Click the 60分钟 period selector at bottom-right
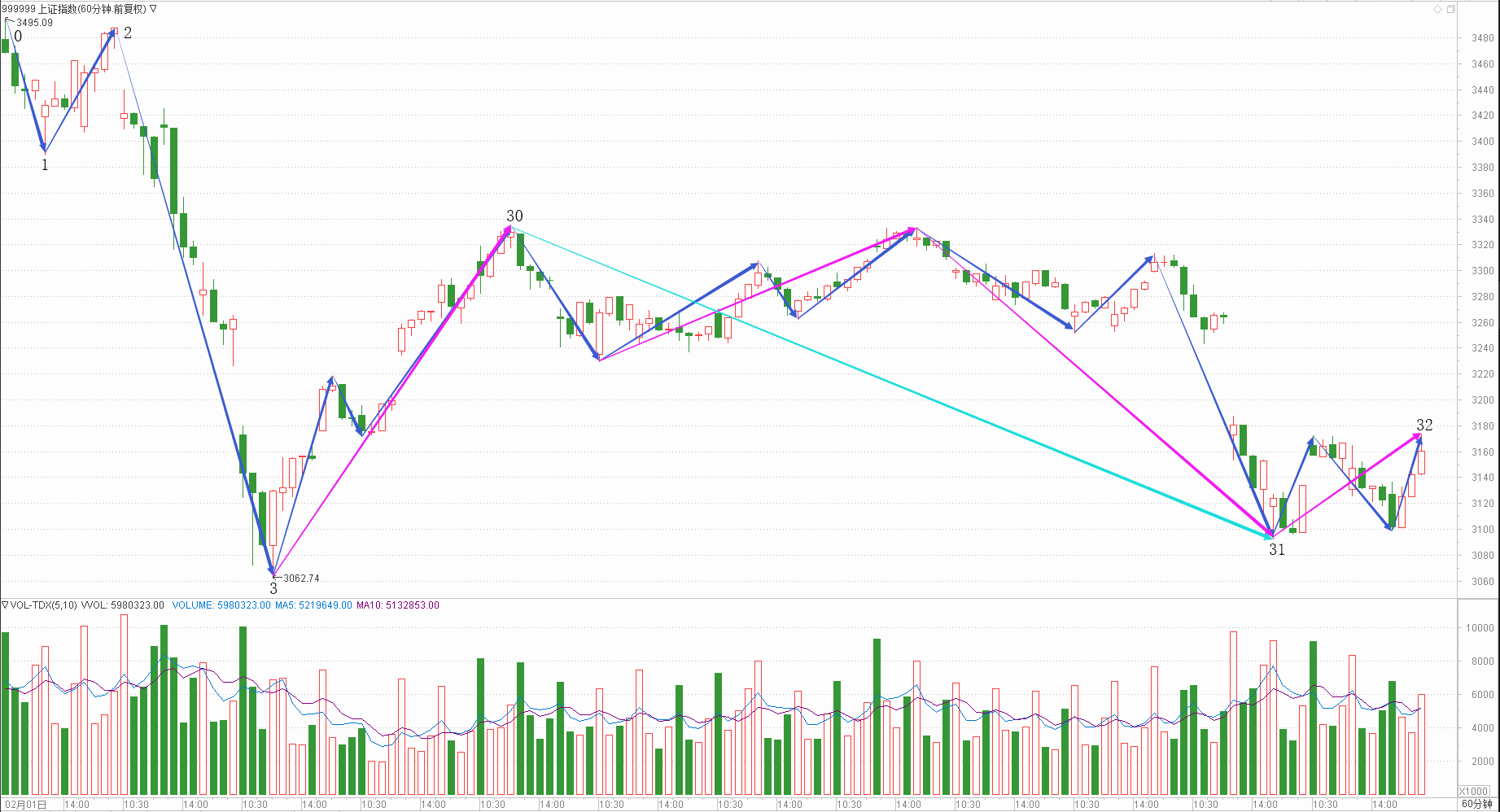 tap(1476, 804)
